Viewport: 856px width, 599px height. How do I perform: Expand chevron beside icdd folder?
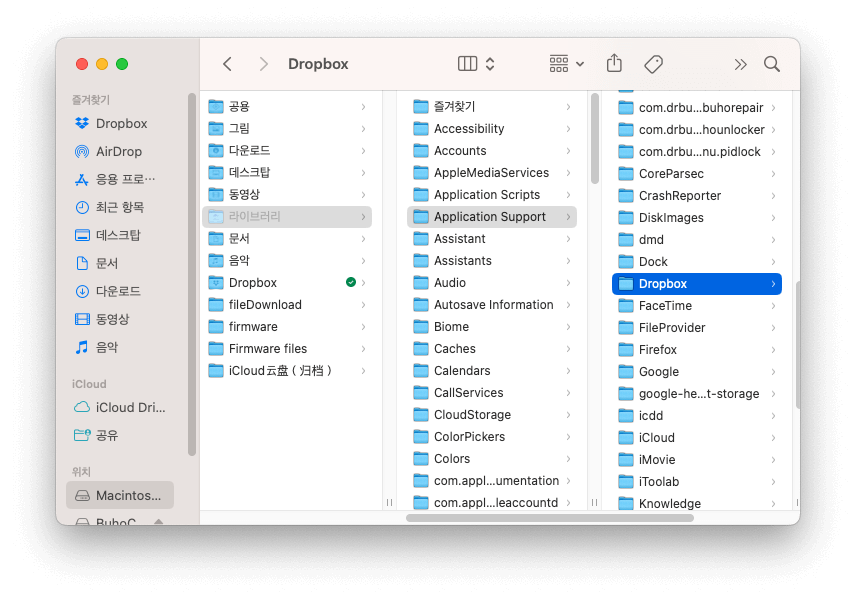[x=773, y=416]
